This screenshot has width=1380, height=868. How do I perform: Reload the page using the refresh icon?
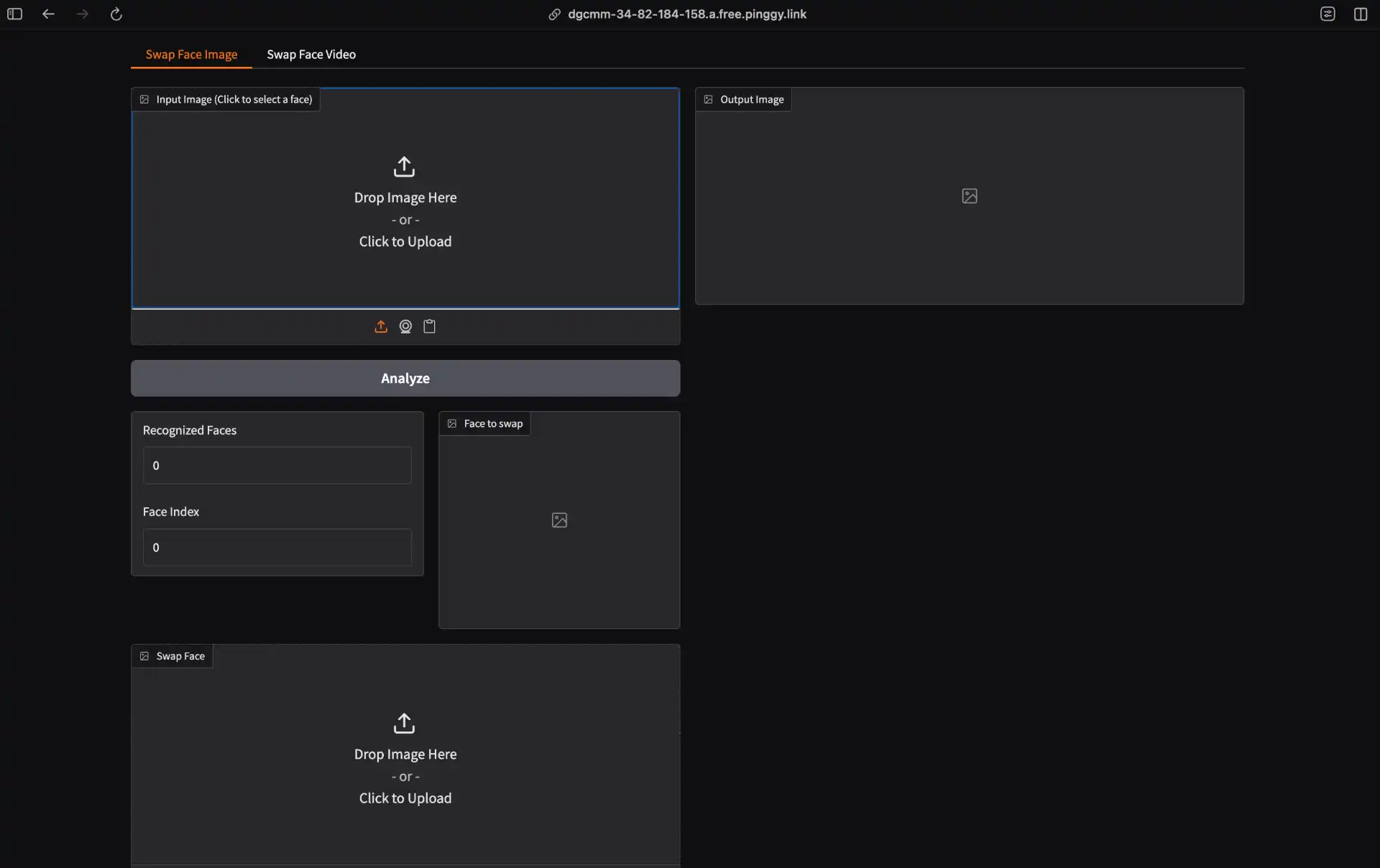pyautogui.click(x=116, y=14)
